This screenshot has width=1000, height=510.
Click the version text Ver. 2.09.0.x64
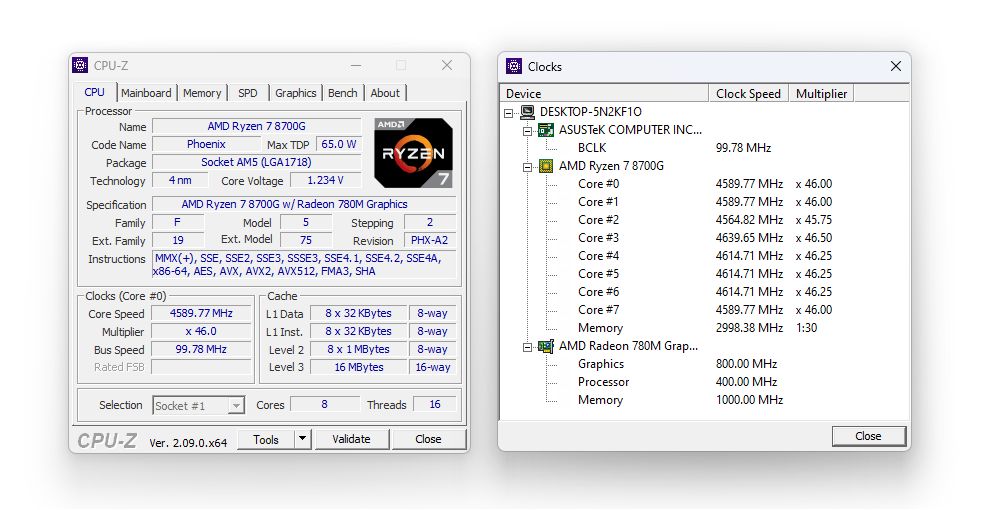tap(188, 442)
